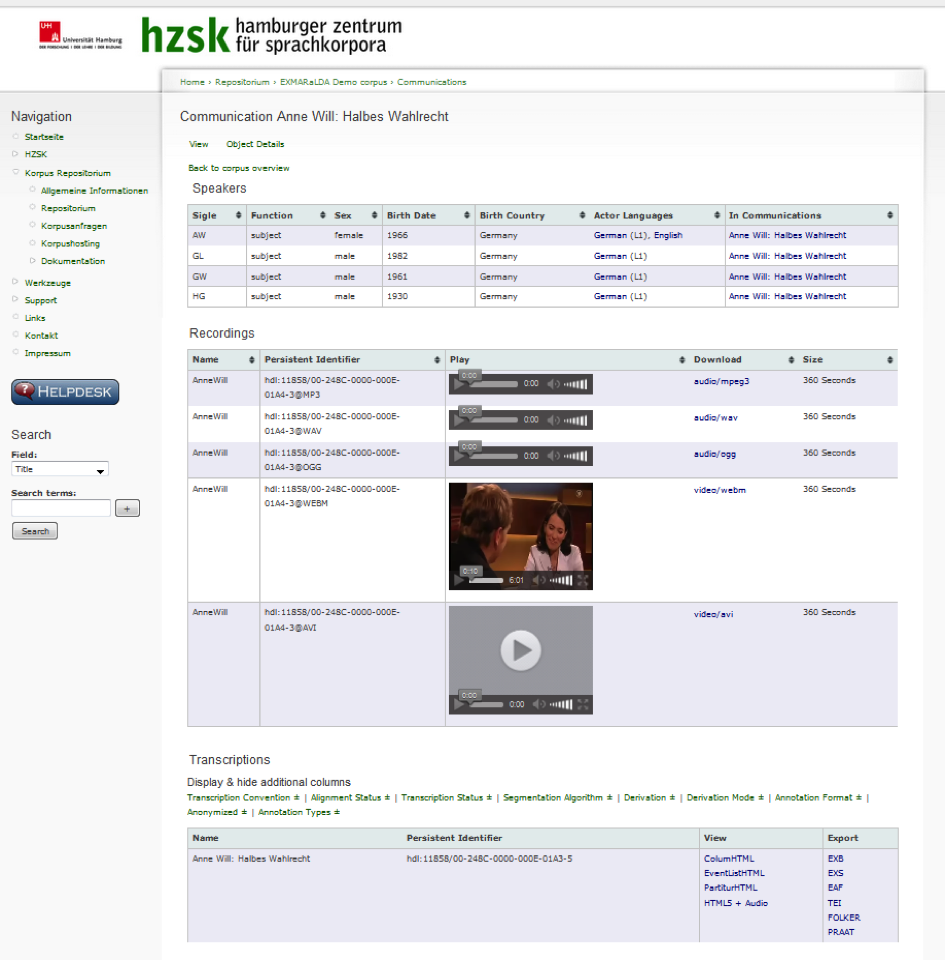The width and height of the screenshot is (945, 960).
Task: Seek in the webm video progress bar
Action: pyautogui.click(x=486, y=580)
